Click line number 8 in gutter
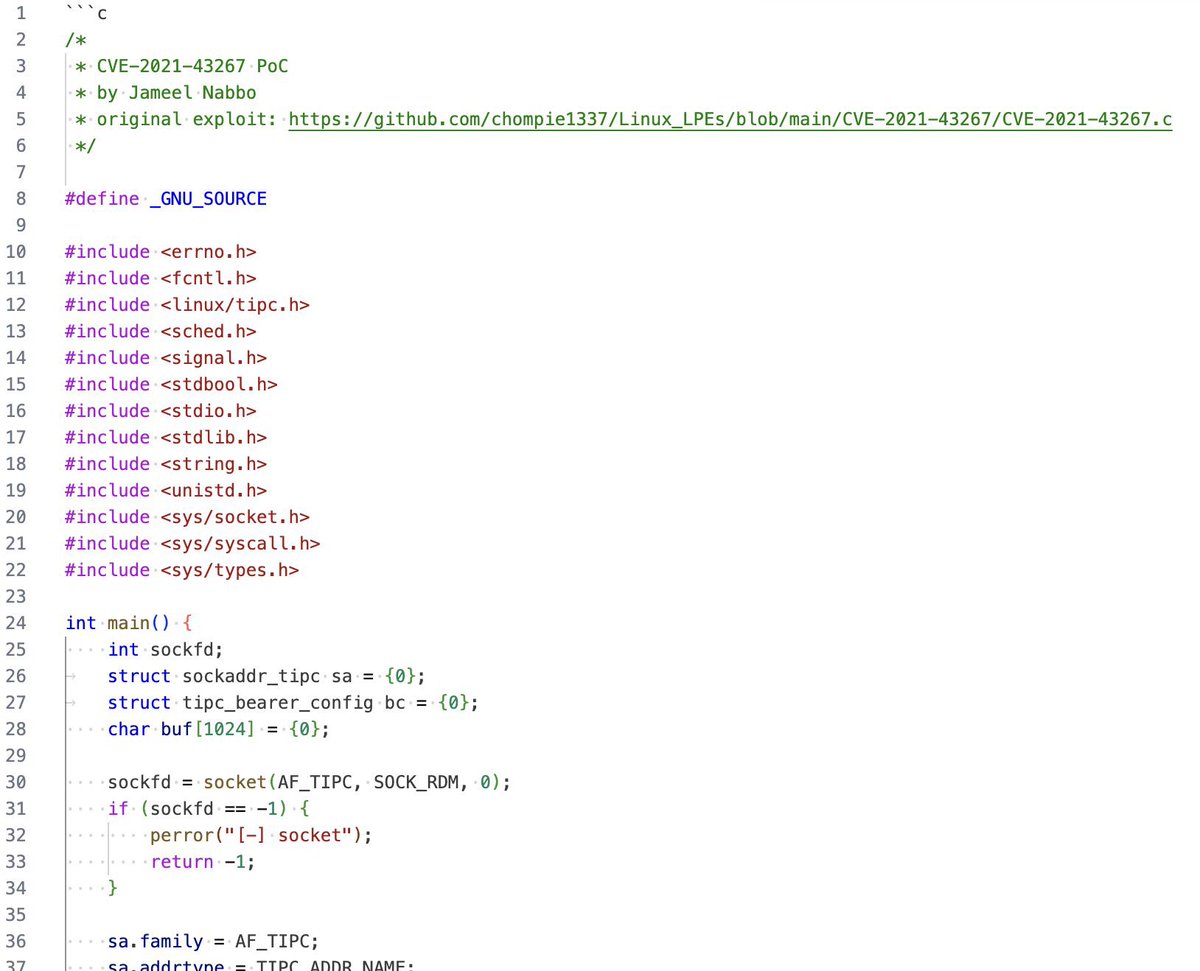1200x971 pixels. [x=21, y=198]
